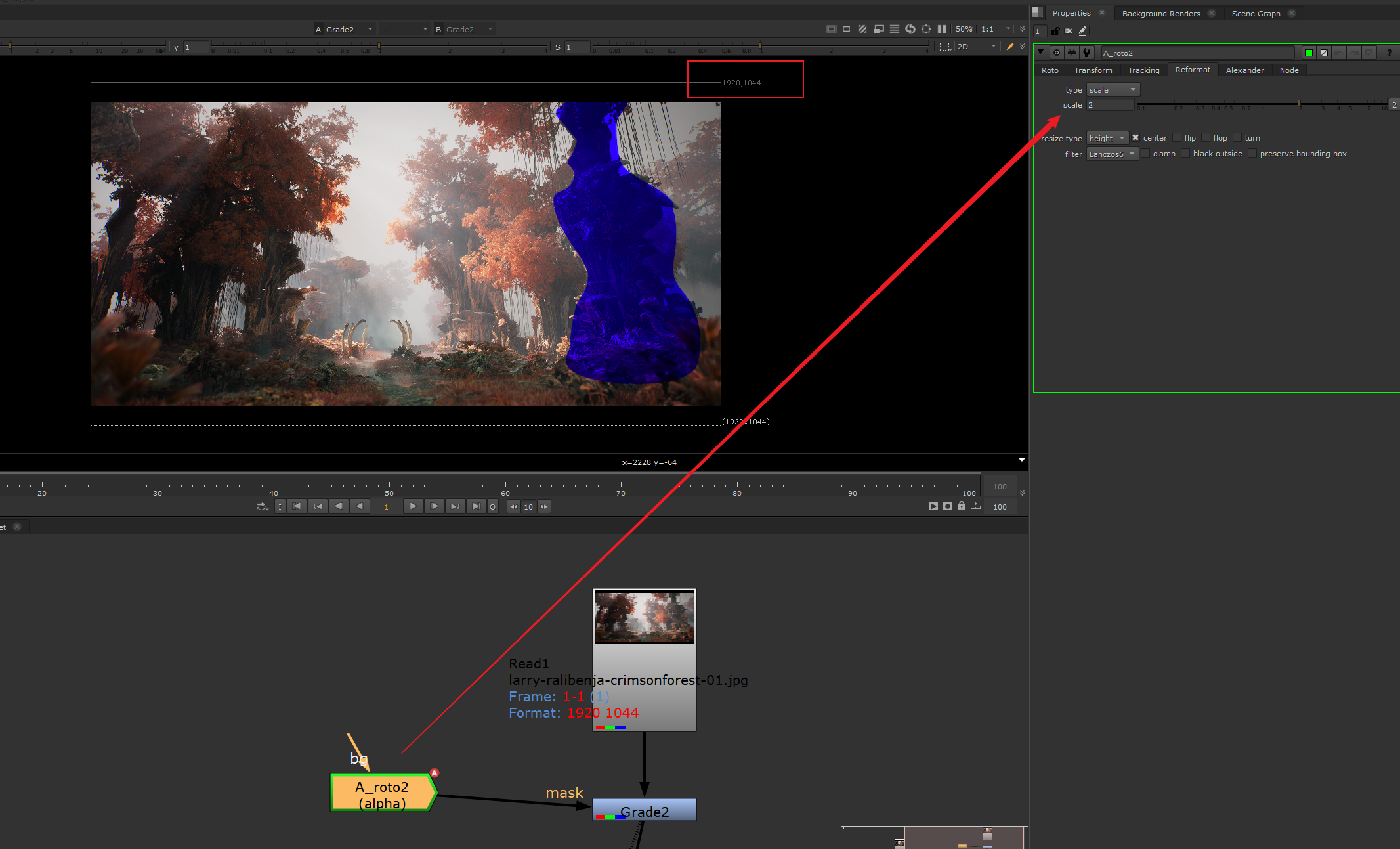
Task: Click the pencil edit icon in Properties toolbar
Action: point(1083,31)
